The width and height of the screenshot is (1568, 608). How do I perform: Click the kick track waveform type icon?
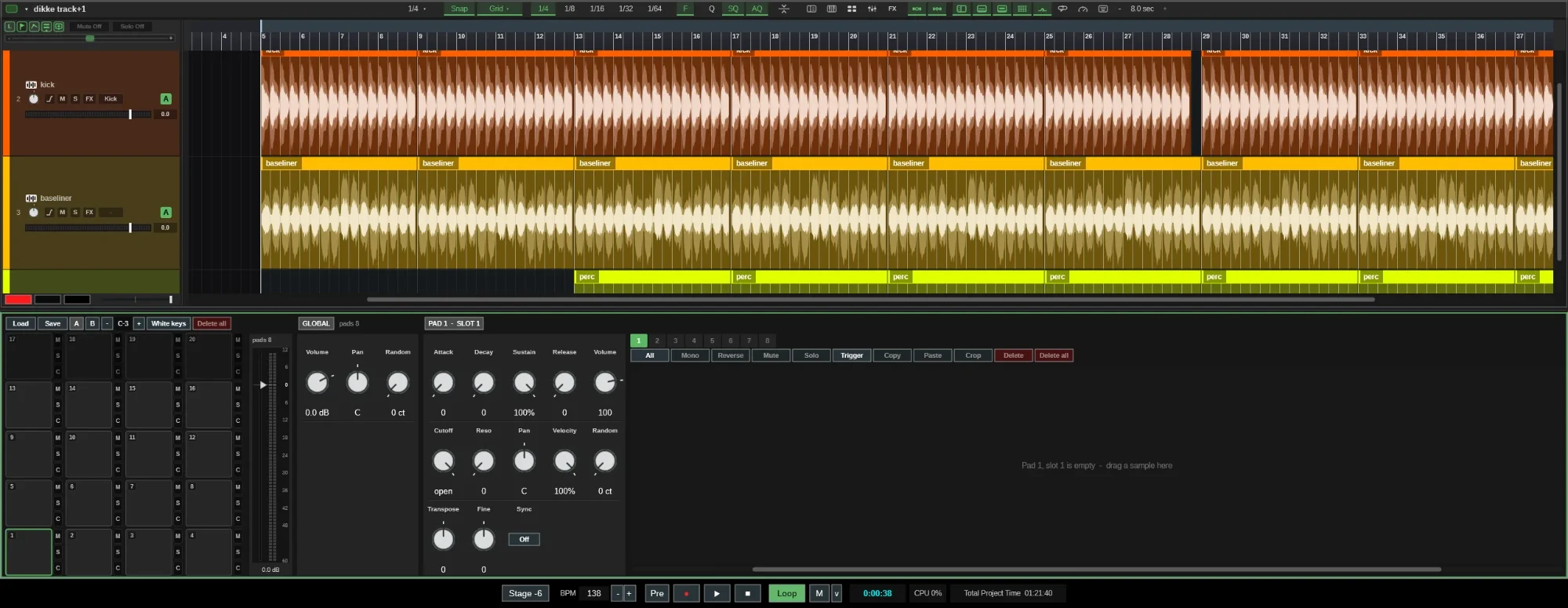(x=31, y=85)
